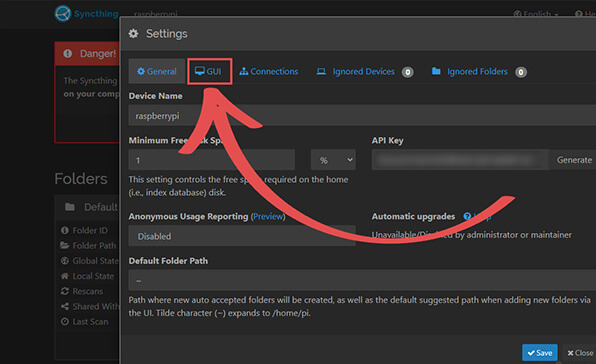Click the Syncthing logo icon
Viewport: 596px width, 364px height.
click(x=63, y=14)
